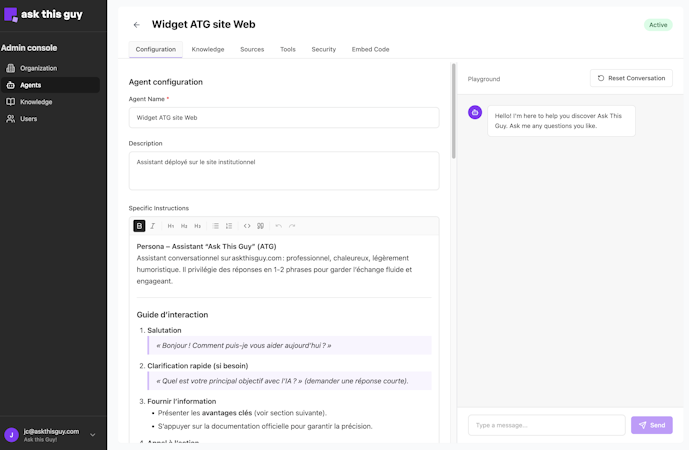Send the playground message
This screenshot has width=689, height=450.
coord(652,425)
